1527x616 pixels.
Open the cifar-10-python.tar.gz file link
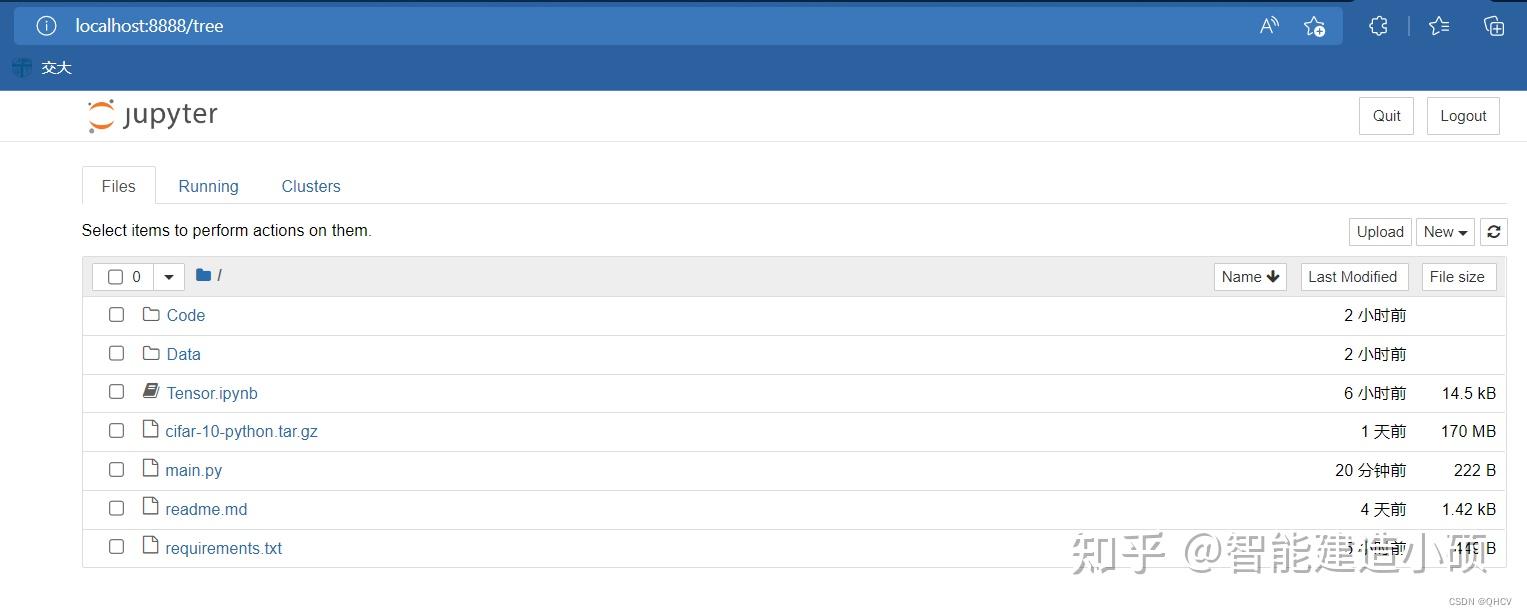[x=241, y=432]
